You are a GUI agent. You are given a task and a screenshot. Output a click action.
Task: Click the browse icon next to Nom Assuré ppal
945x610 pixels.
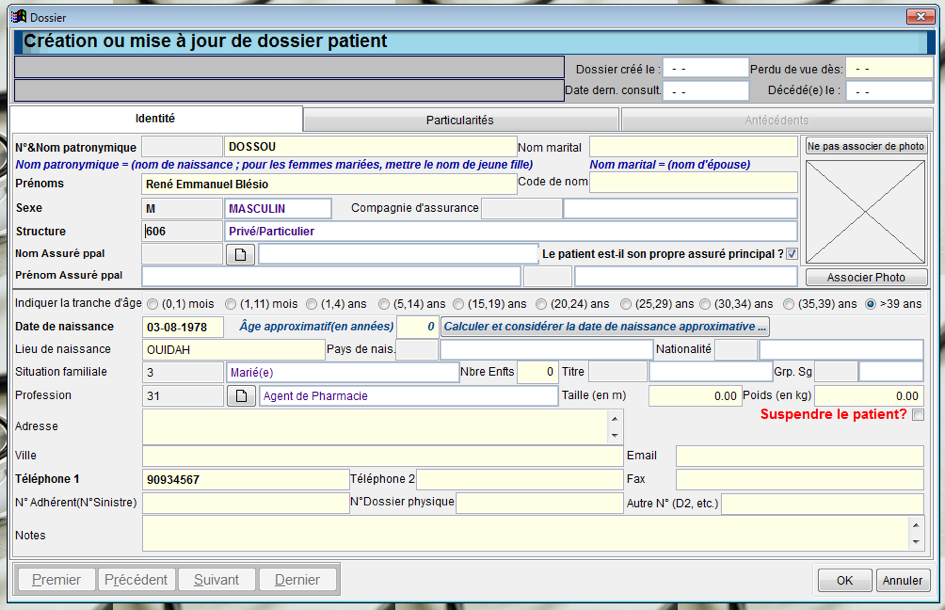[x=240, y=255]
